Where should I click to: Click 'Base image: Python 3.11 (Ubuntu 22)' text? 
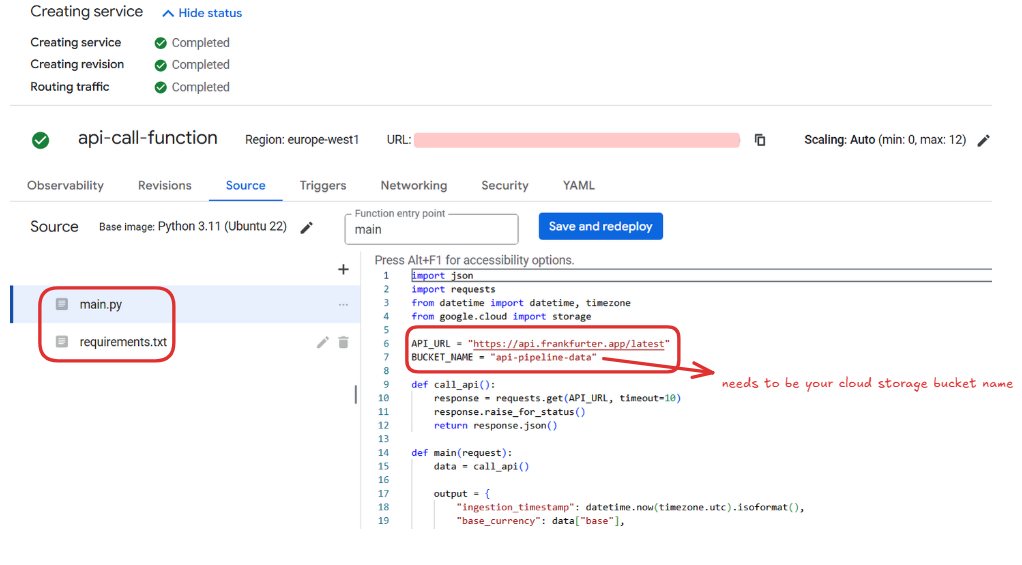coord(193,227)
